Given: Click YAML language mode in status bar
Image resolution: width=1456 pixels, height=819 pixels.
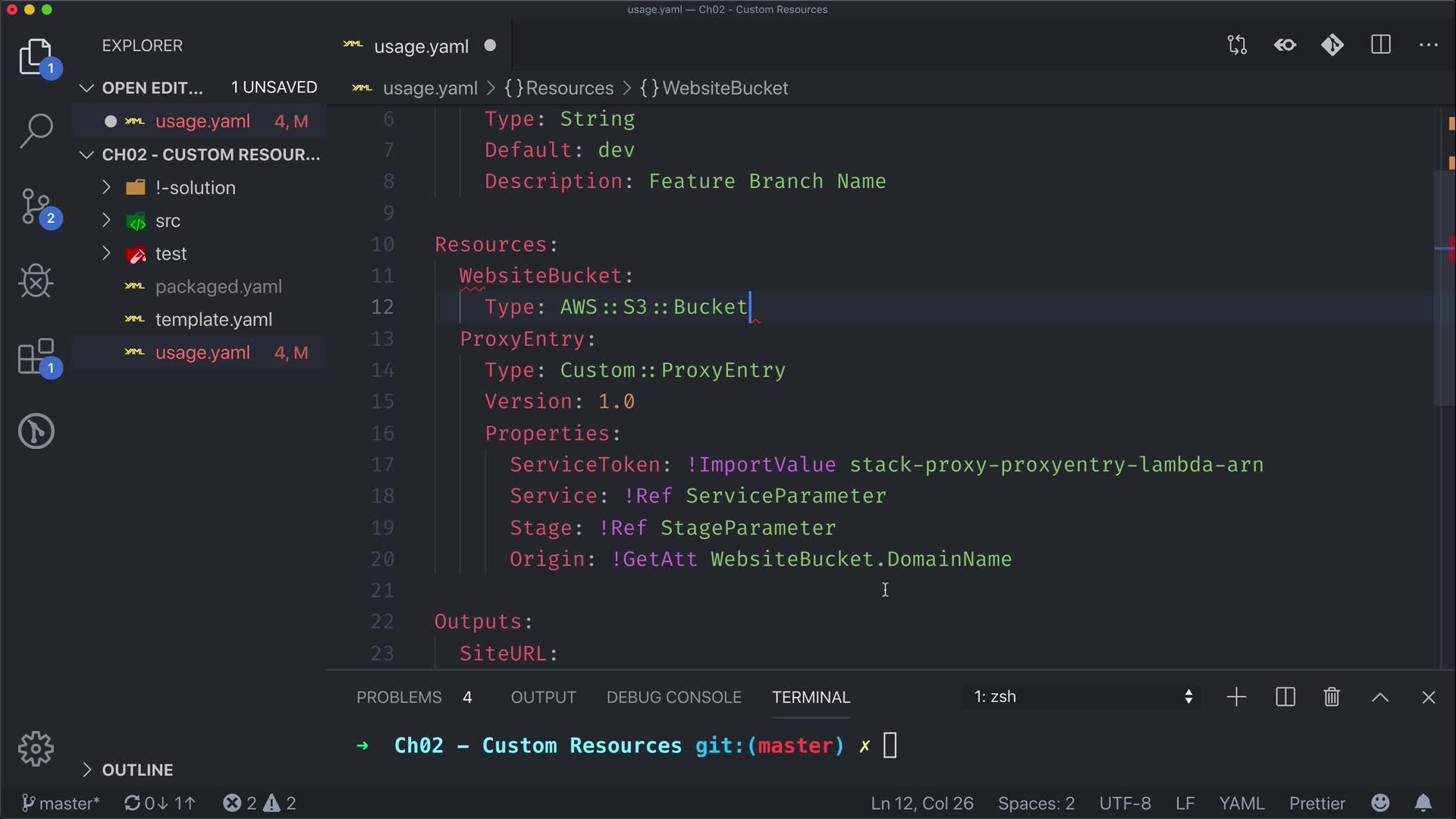Looking at the screenshot, I should point(1241,803).
